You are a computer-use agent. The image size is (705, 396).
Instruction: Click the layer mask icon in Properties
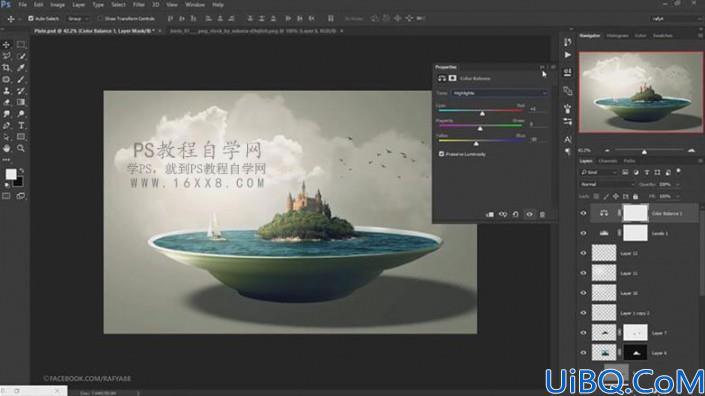[x=452, y=78]
